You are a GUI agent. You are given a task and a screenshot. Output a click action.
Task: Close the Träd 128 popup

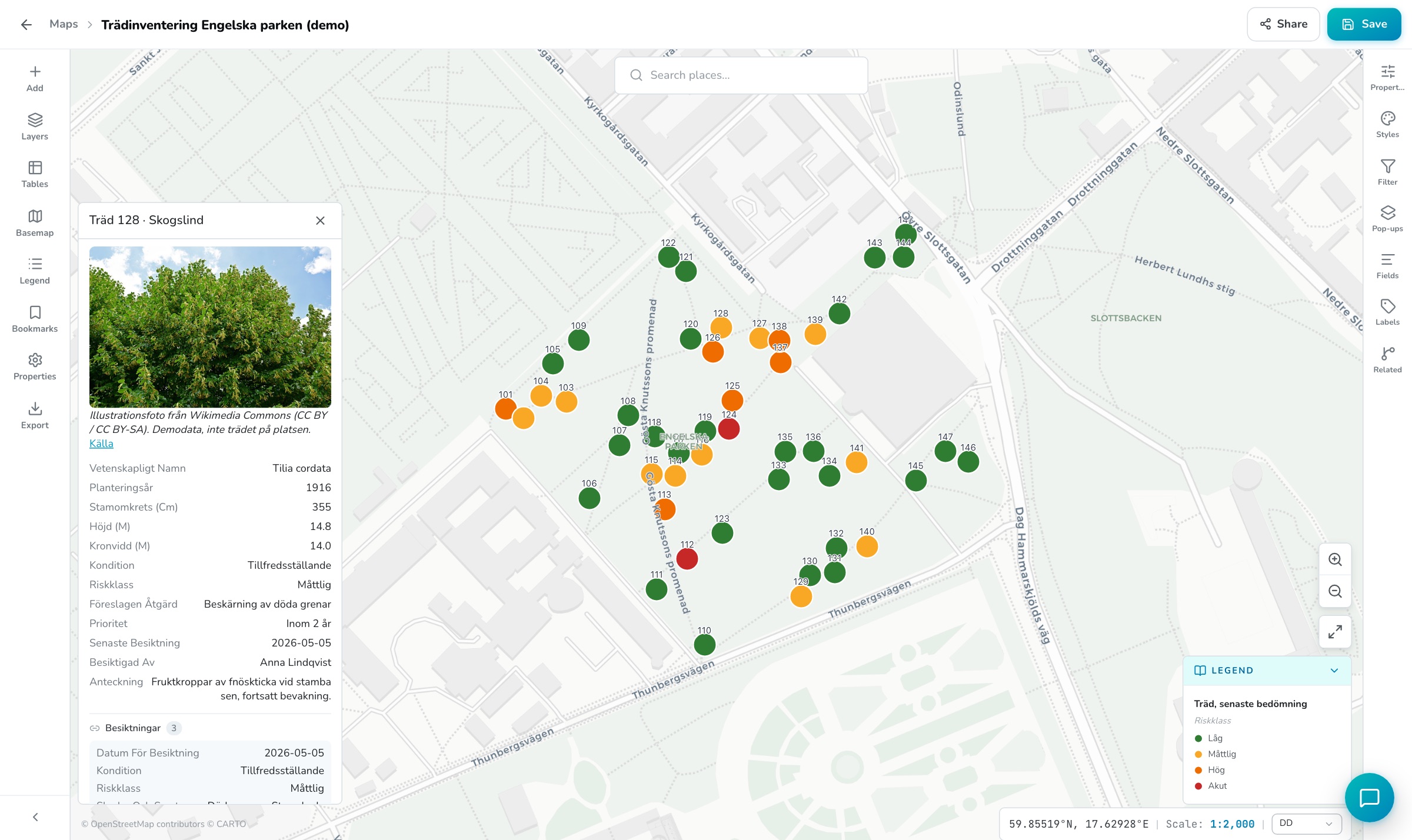coord(320,221)
